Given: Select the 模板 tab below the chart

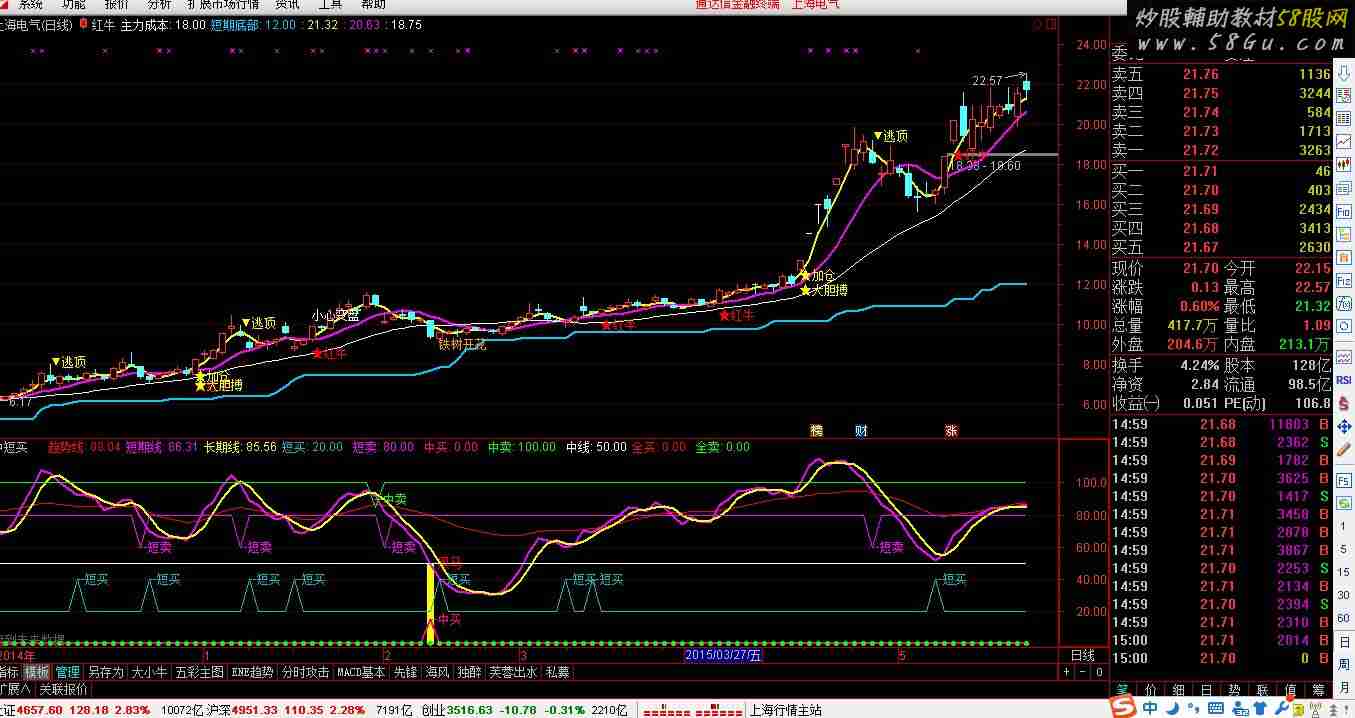Looking at the screenshot, I should pos(37,672).
